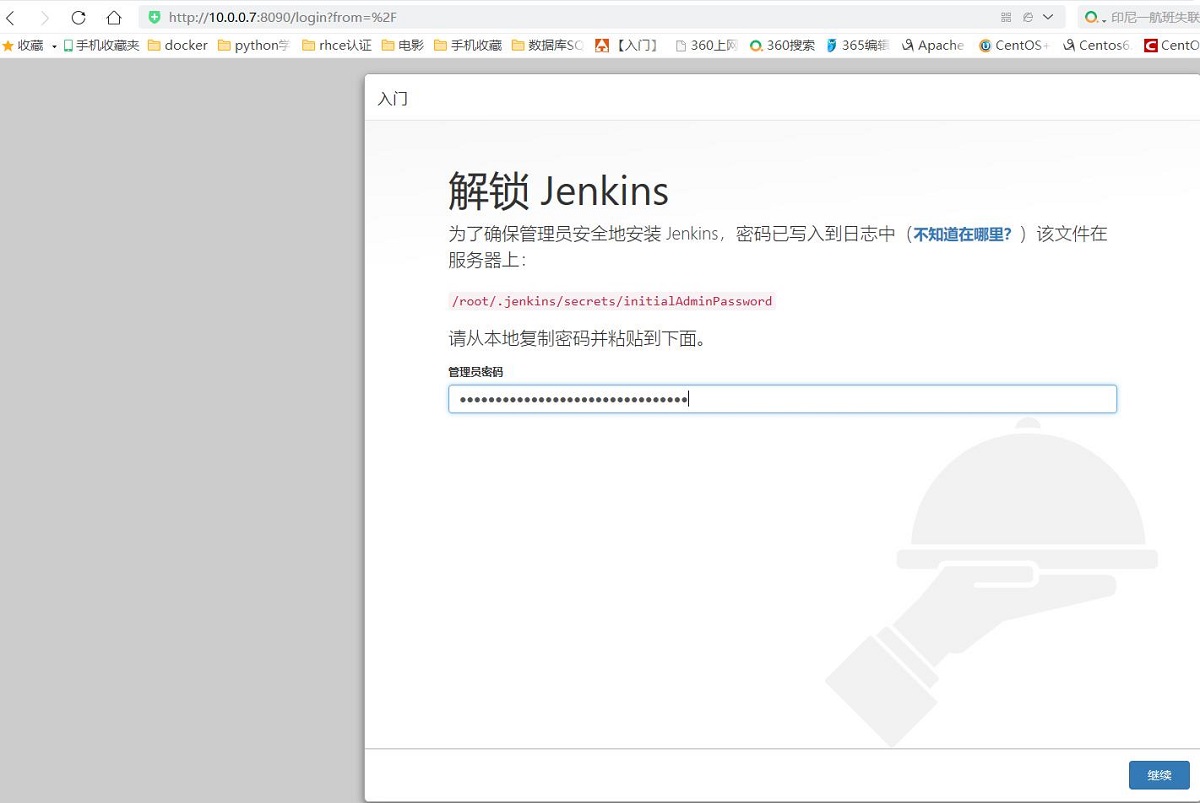
Task: Open the Apache bookmark
Action: [933, 45]
